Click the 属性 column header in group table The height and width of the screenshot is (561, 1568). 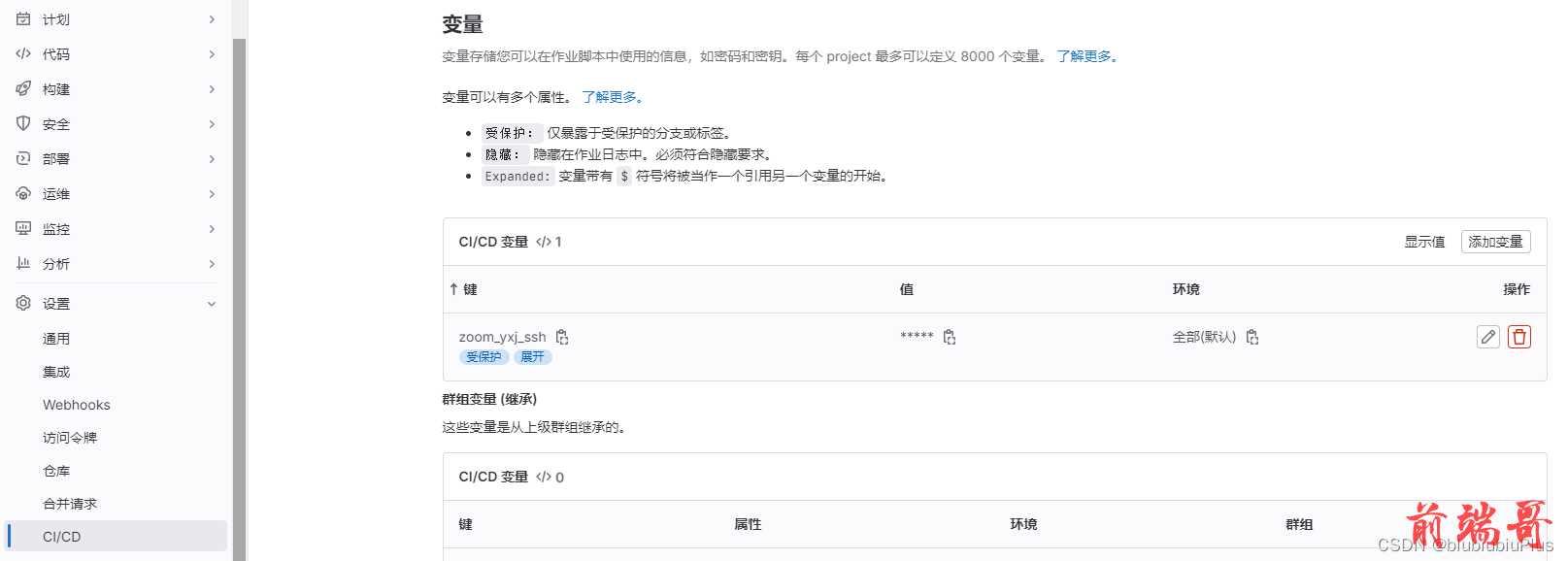[748, 524]
